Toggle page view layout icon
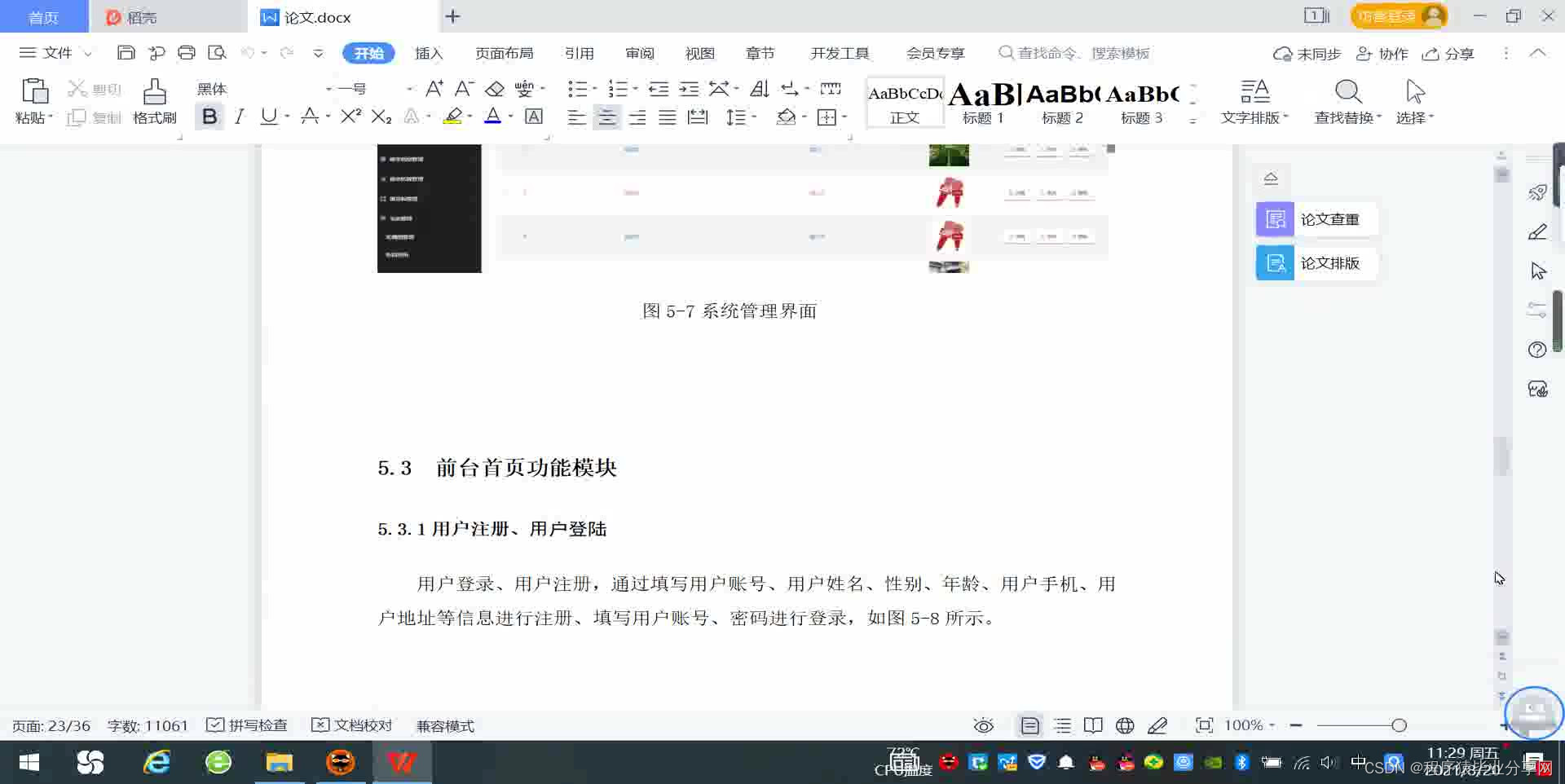Image resolution: width=1565 pixels, height=784 pixels. [1030, 725]
